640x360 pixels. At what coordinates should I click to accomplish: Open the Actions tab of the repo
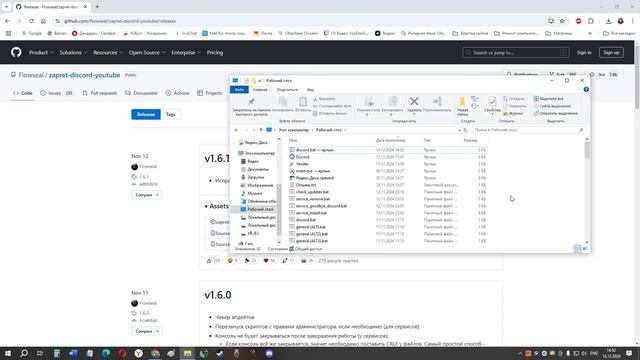tap(178, 93)
